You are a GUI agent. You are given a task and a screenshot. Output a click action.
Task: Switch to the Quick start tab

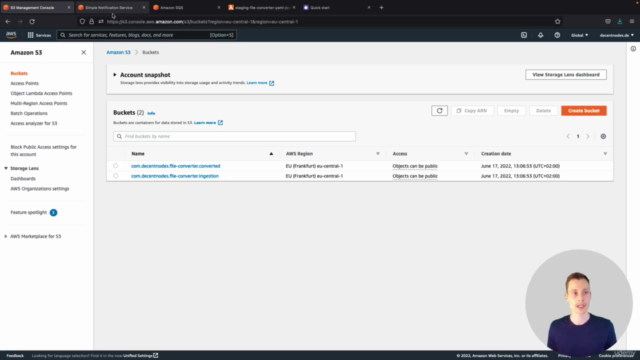click(336, 7)
